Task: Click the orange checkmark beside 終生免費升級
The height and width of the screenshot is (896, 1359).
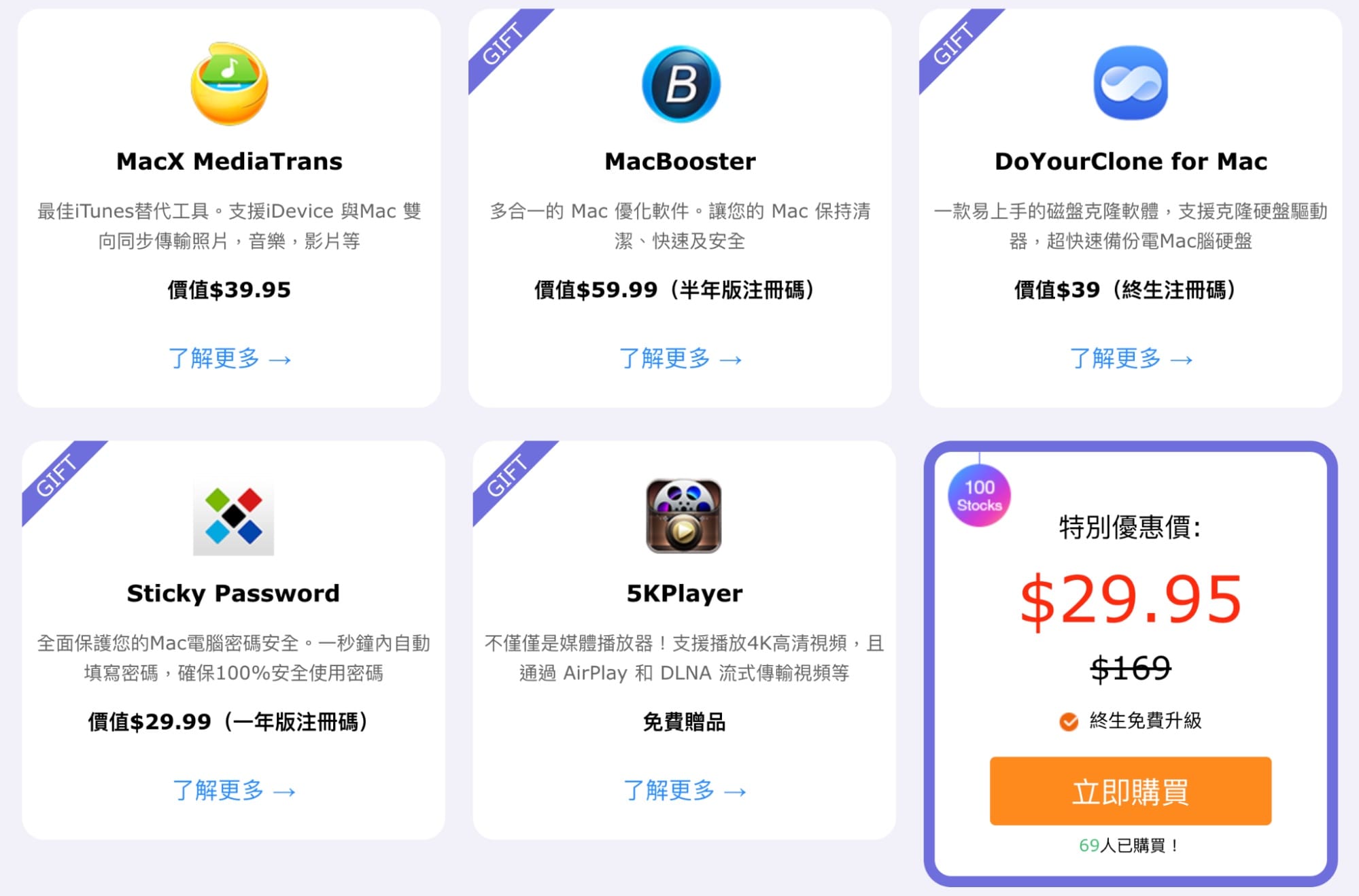Action: coord(1068,721)
